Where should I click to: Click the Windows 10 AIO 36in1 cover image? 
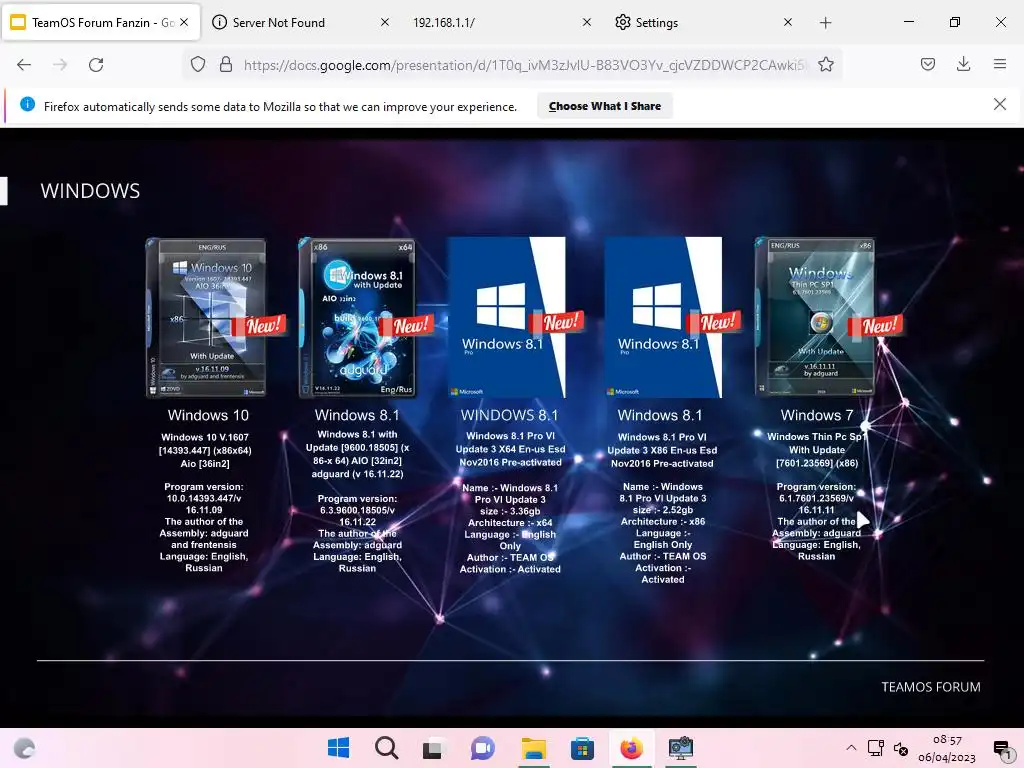[206, 318]
